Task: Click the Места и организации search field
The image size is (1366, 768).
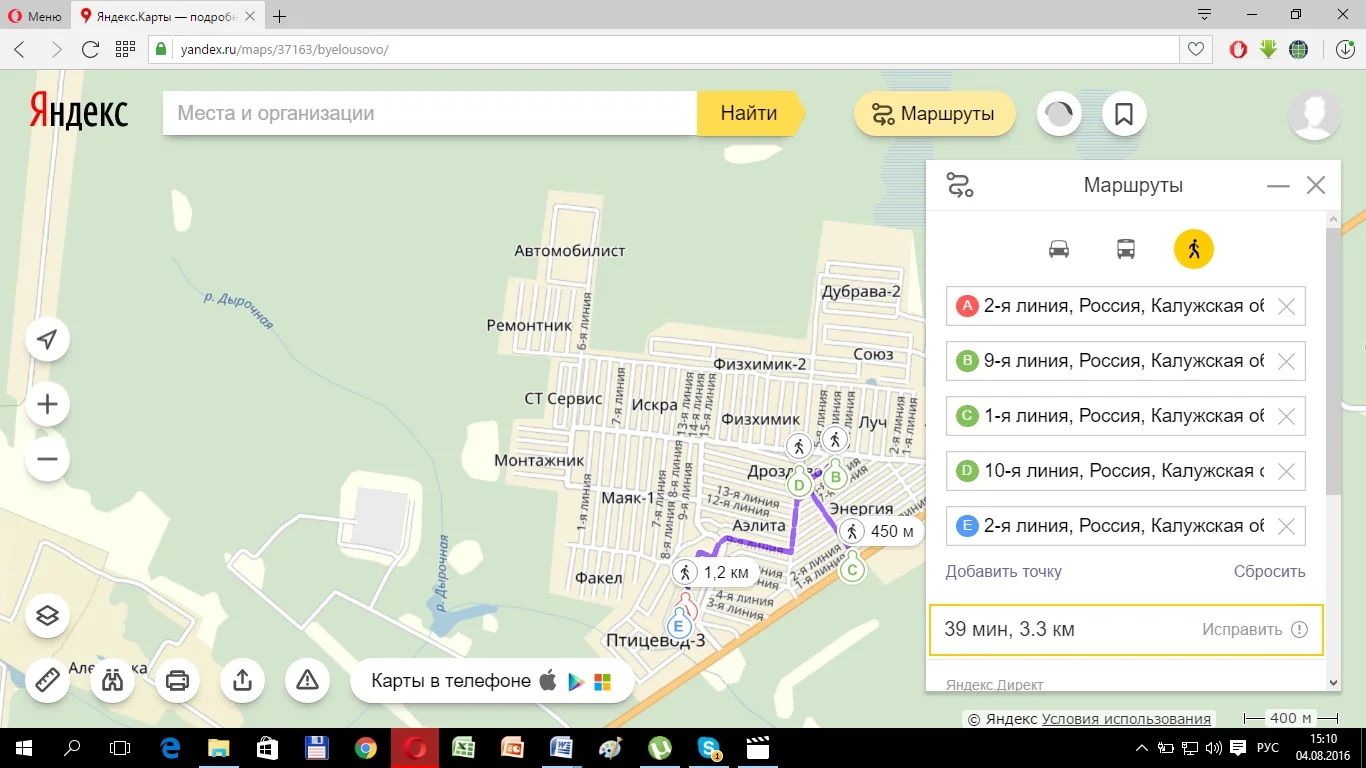Action: pos(430,113)
